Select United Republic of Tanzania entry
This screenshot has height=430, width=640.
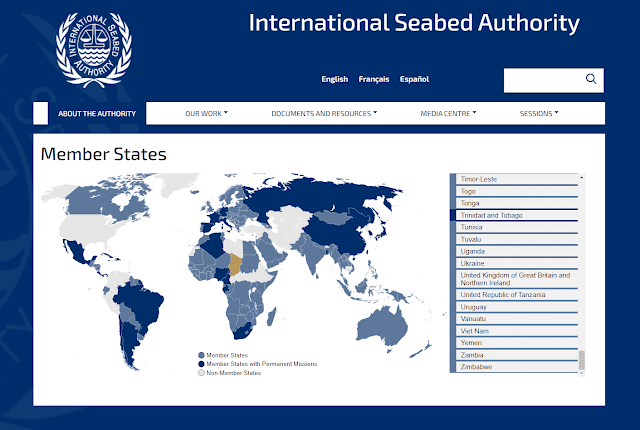517,295
